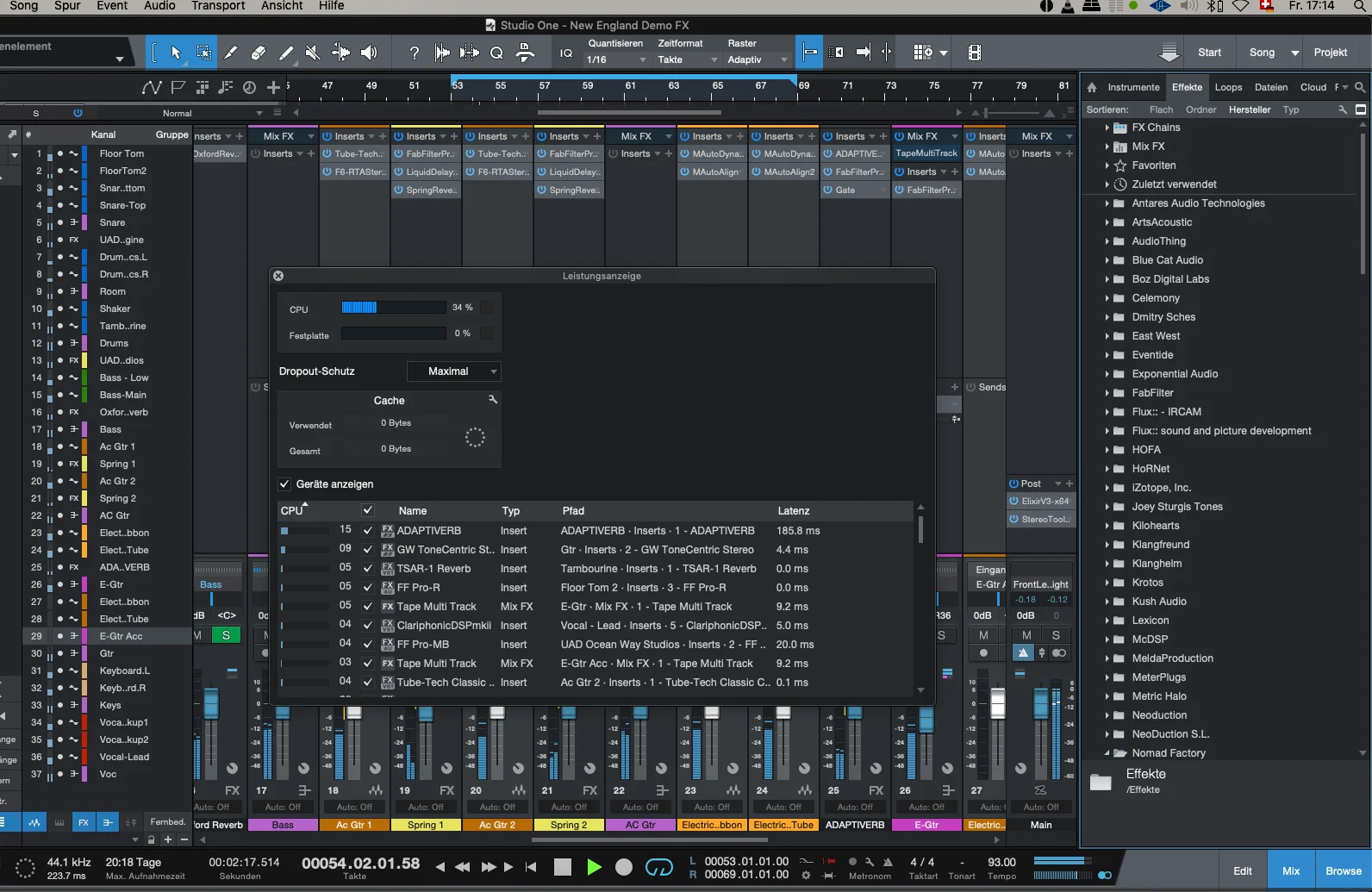Screen dimensions: 1372x892
Task: Click the Record transport button
Action: point(624,867)
